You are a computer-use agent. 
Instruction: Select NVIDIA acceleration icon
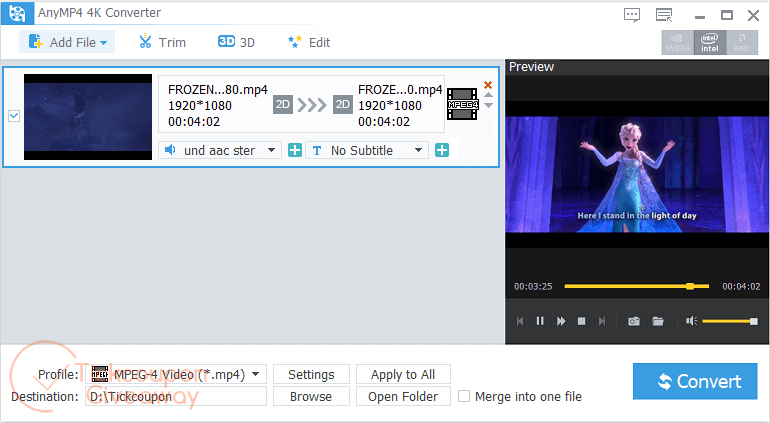click(677, 42)
